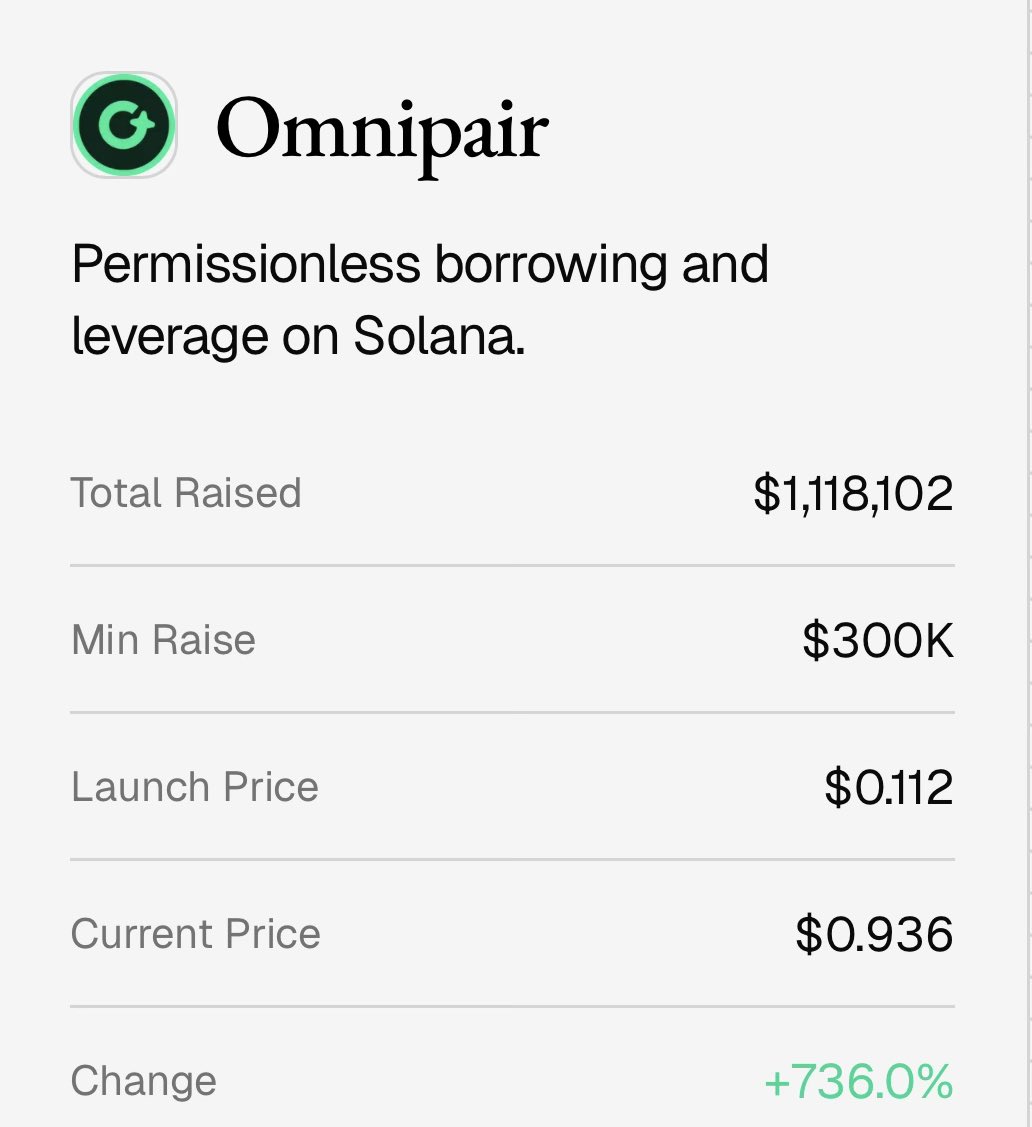Click the green +736.0% change value
The image size is (1032, 1127).
(x=858, y=1082)
